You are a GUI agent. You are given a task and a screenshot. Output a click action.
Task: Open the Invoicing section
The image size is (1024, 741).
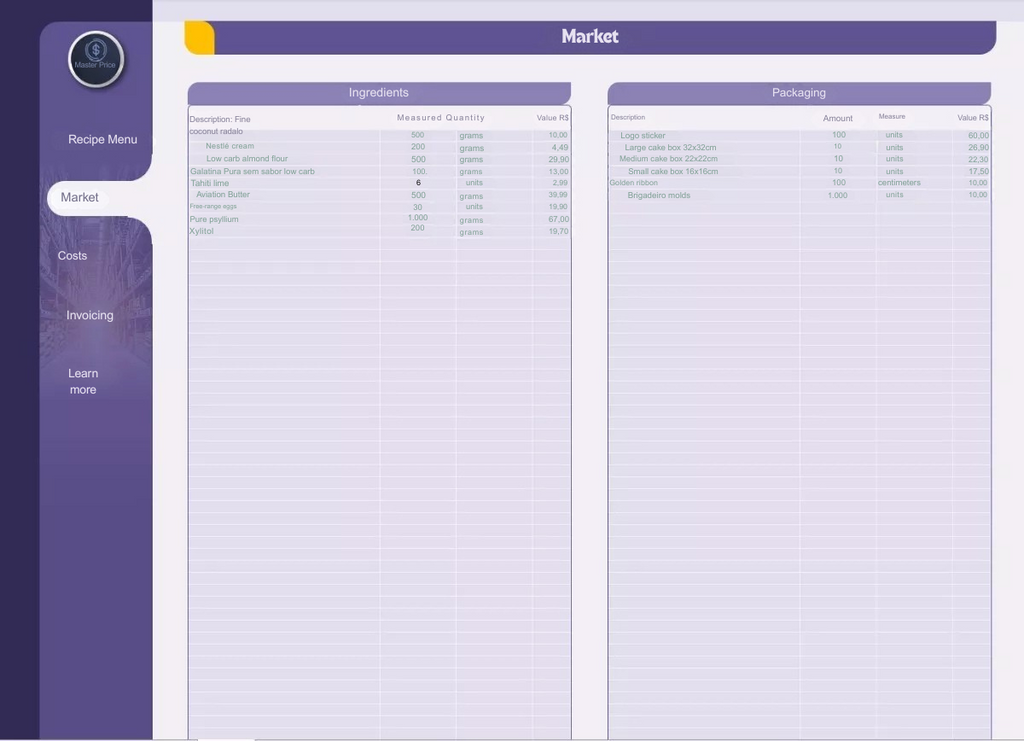tap(90, 315)
